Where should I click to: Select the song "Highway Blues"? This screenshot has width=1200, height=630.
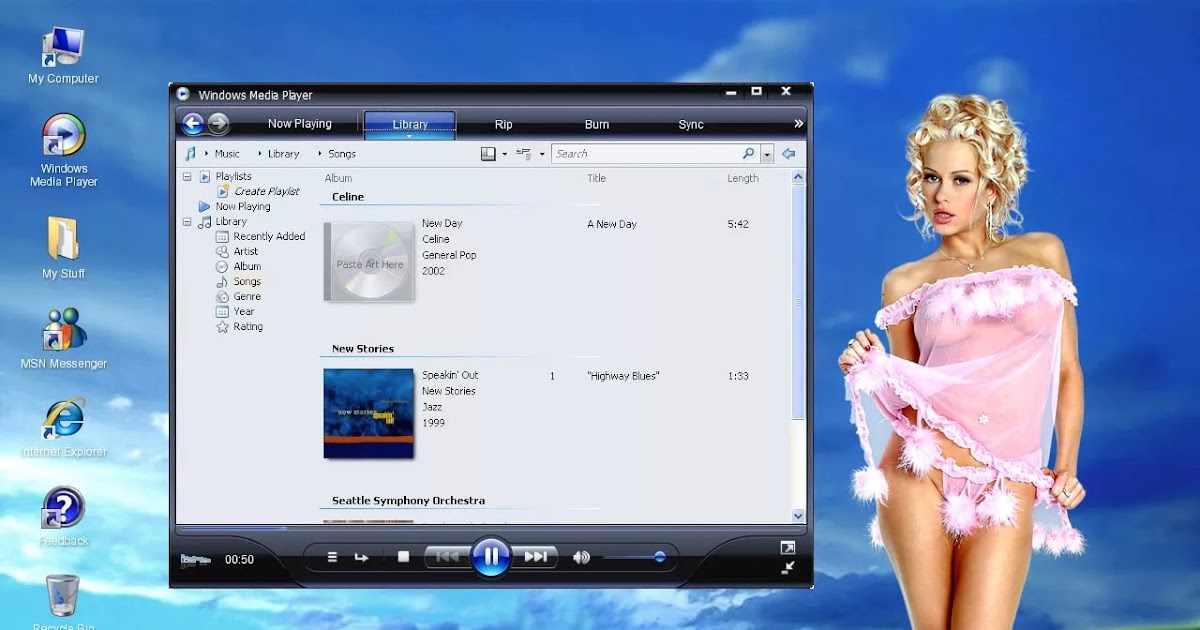point(623,376)
